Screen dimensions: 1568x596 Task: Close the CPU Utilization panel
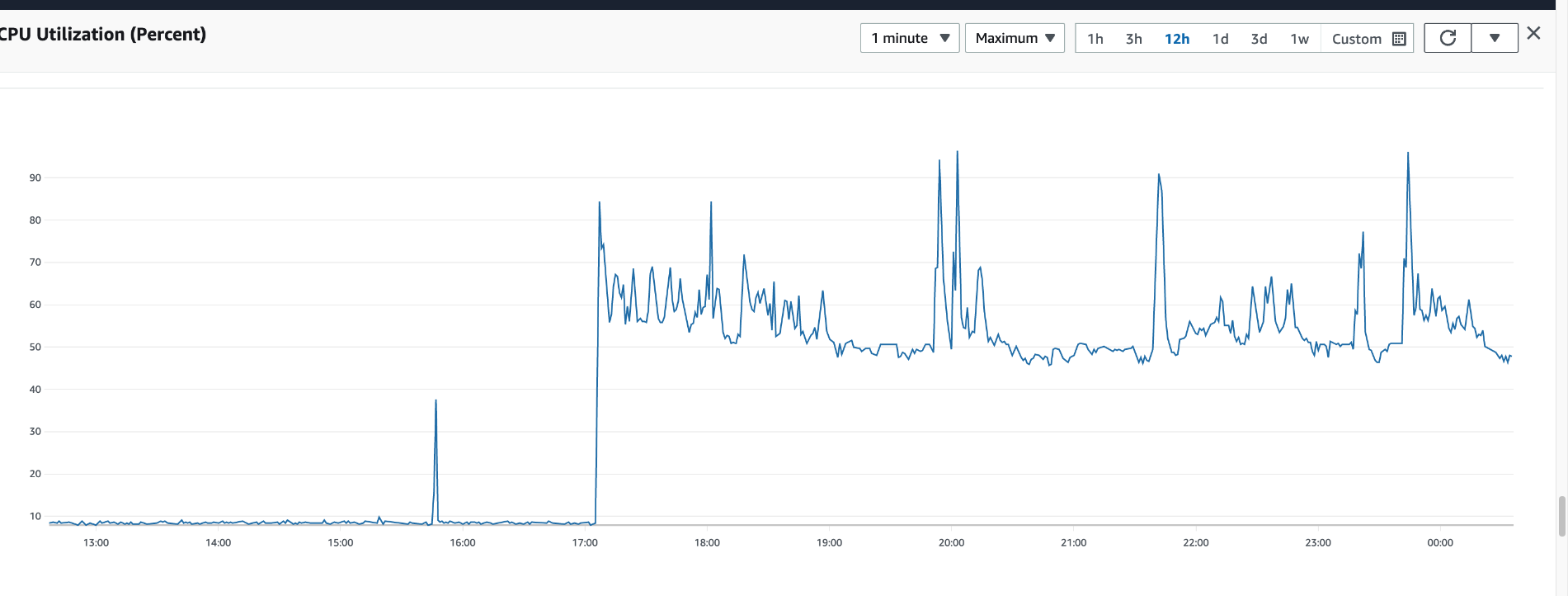(x=1533, y=33)
